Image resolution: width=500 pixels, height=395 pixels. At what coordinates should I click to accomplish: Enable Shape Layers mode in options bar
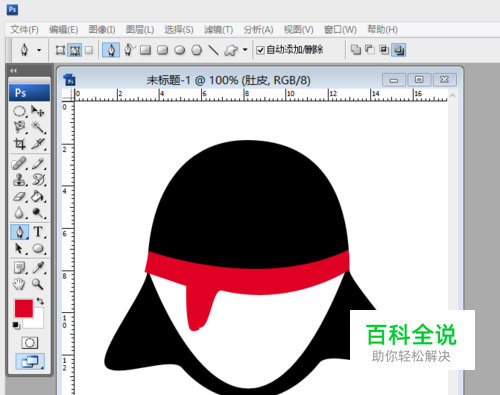tap(60, 50)
